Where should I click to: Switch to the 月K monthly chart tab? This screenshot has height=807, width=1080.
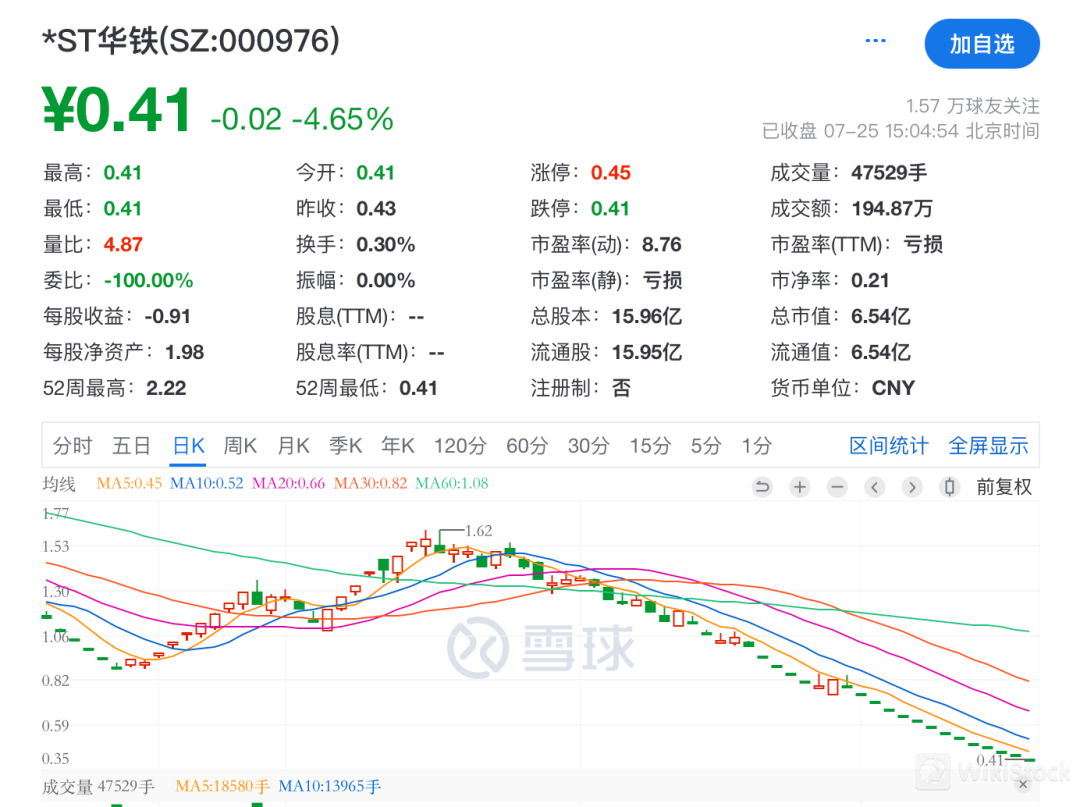[294, 446]
